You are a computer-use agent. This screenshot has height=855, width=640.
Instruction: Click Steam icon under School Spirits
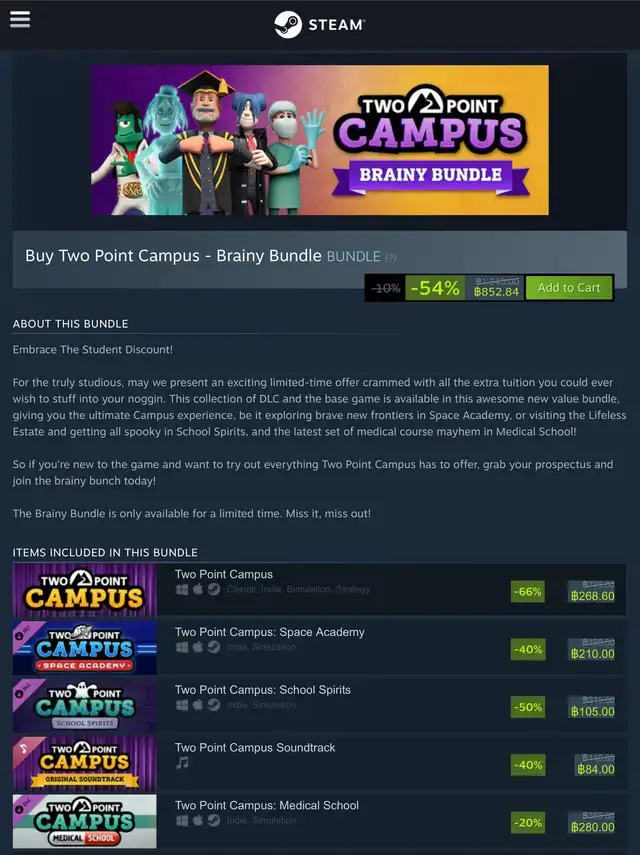coord(214,705)
